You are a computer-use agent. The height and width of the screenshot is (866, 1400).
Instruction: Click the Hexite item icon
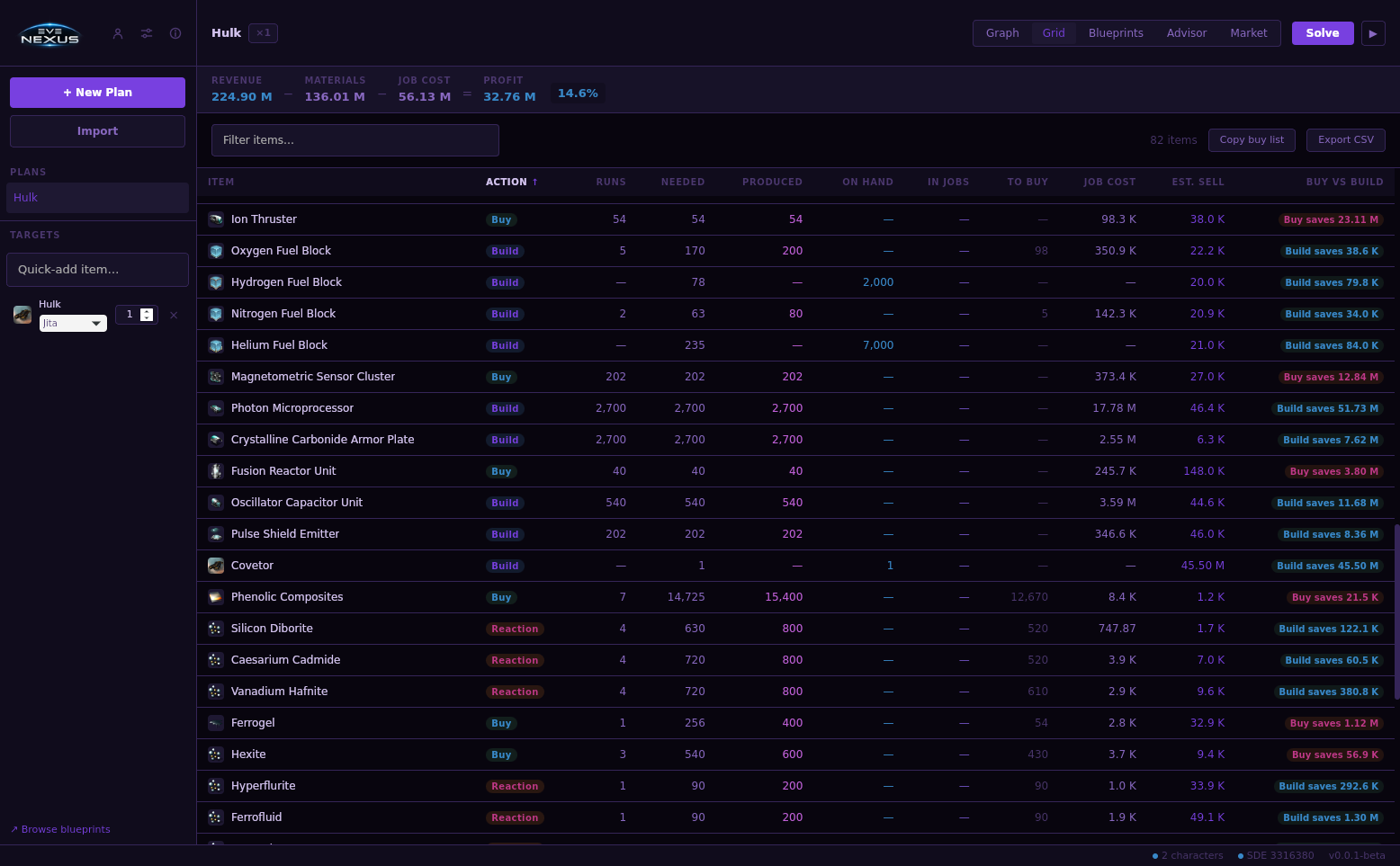click(x=216, y=754)
